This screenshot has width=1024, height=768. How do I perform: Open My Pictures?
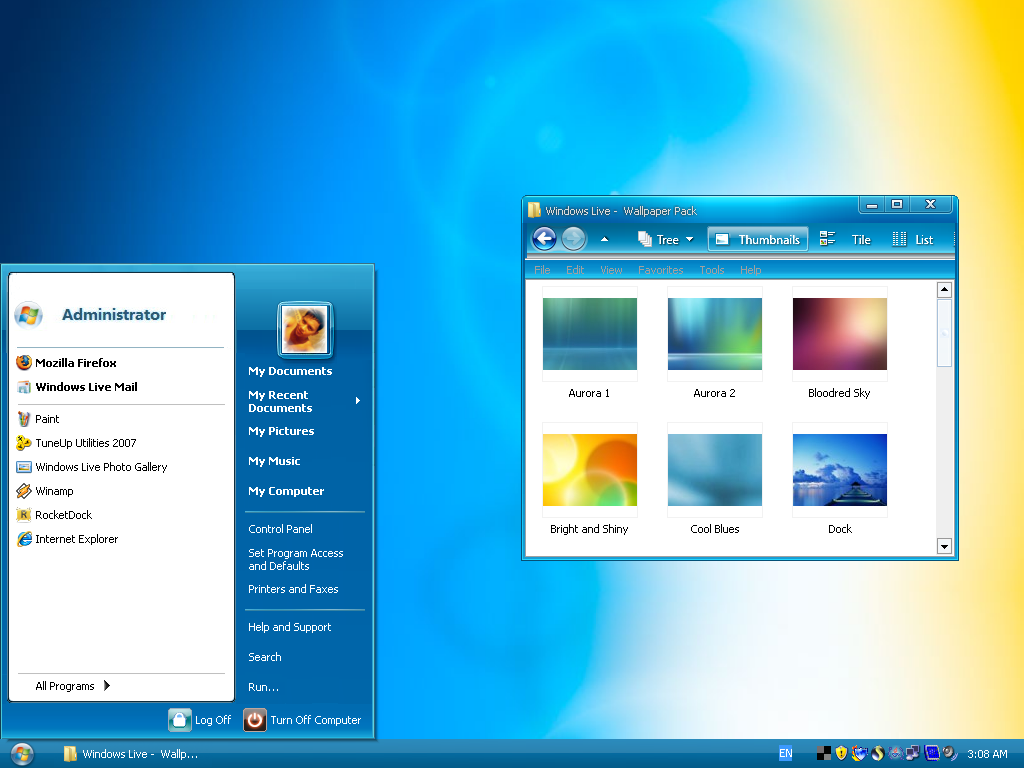coord(281,431)
